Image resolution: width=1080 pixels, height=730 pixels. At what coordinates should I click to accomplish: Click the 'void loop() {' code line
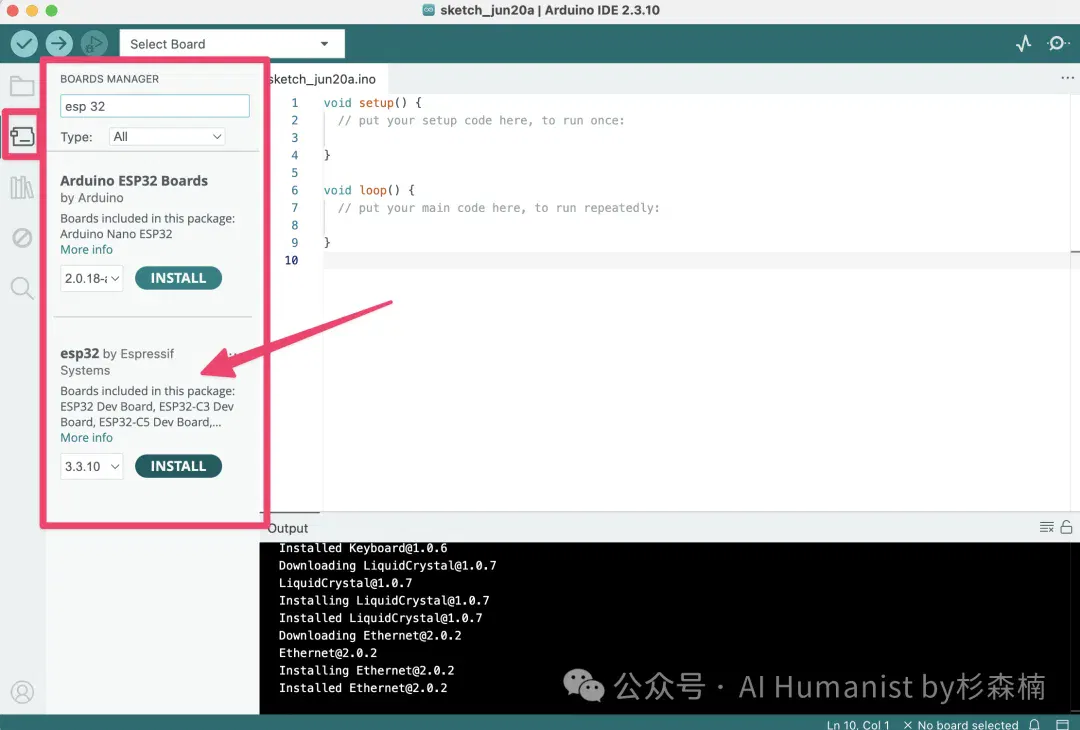point(369,190)
